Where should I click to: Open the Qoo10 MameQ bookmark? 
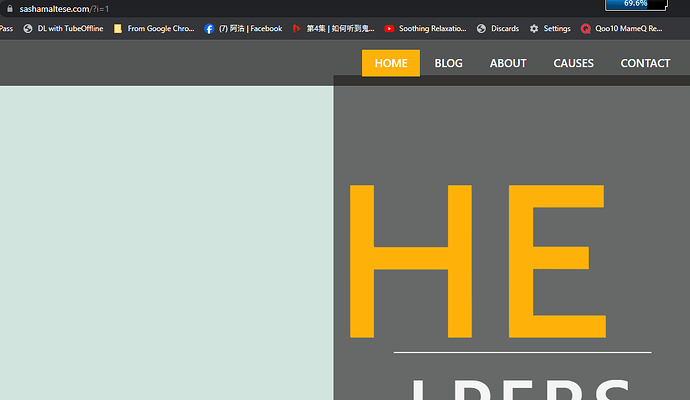pyautogui.click(x=622, y=29)
